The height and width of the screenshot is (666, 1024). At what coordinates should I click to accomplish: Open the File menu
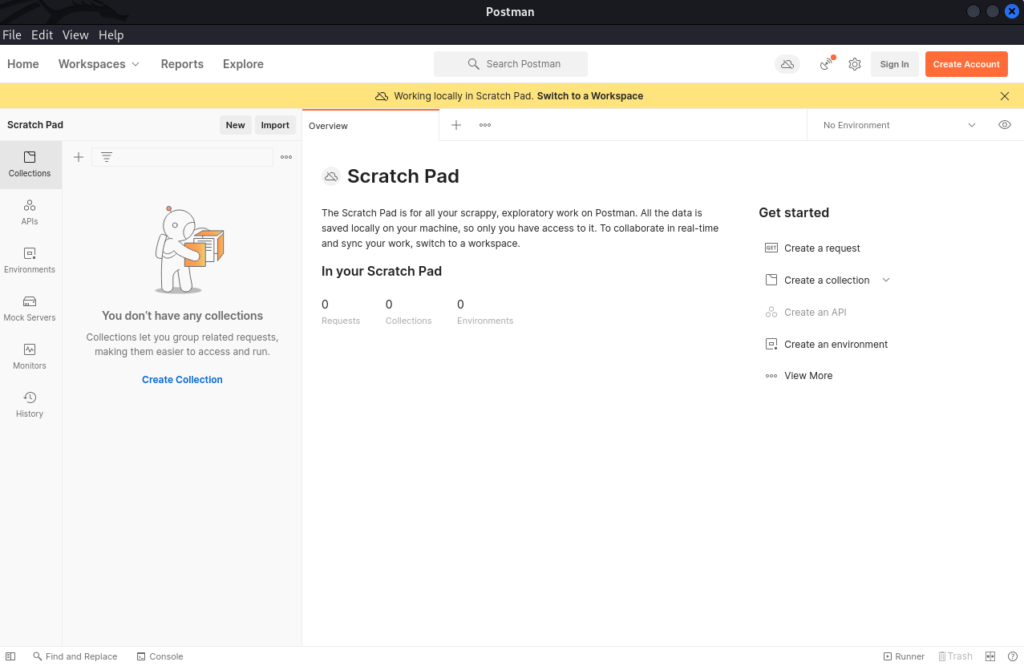12,35
